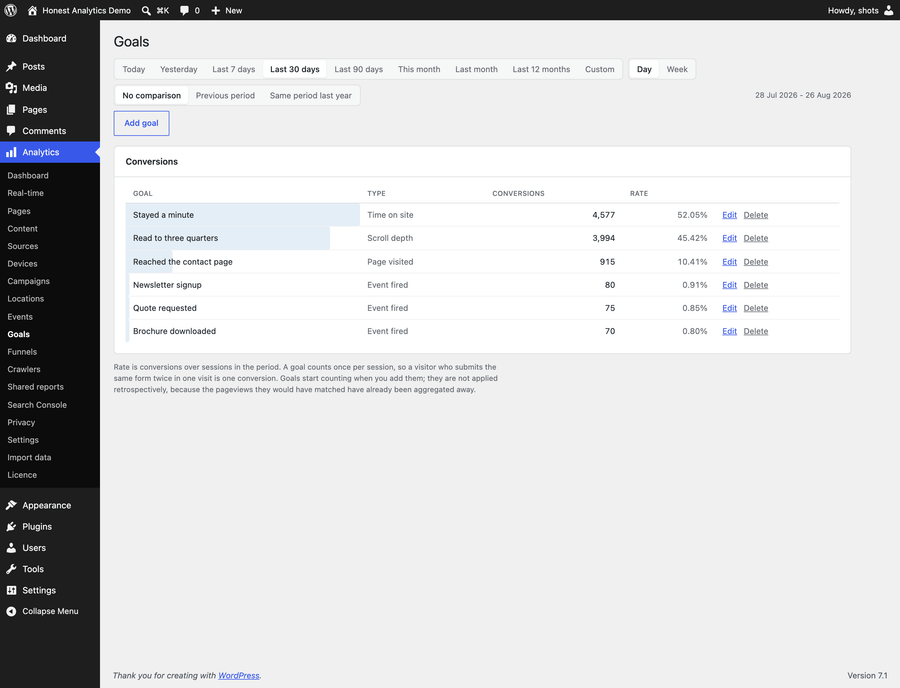
Task: Compare with Previous period
Action: click(225, 95)
